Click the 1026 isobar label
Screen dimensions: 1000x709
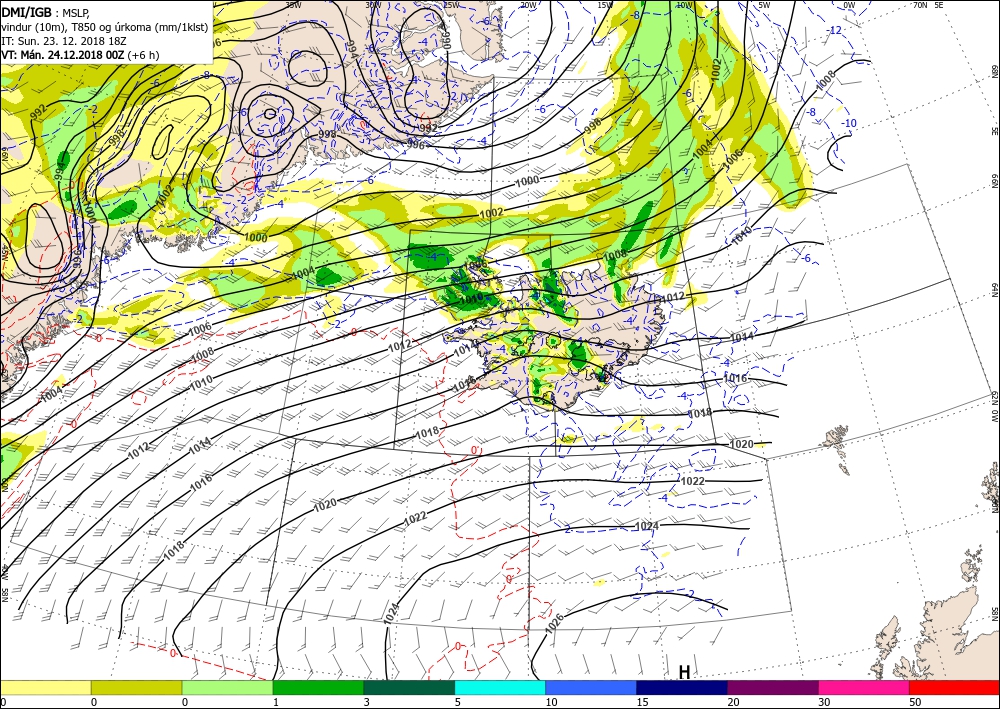554,624
